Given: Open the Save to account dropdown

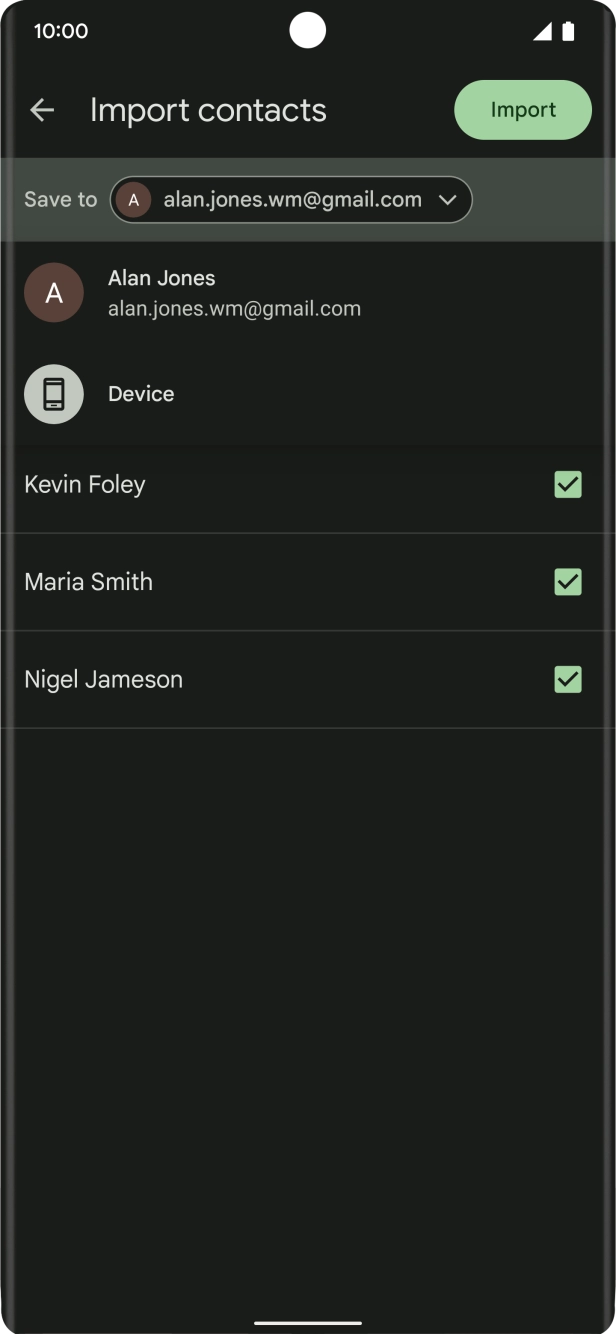Looking at the screenshot, I should tap(291, 200).
